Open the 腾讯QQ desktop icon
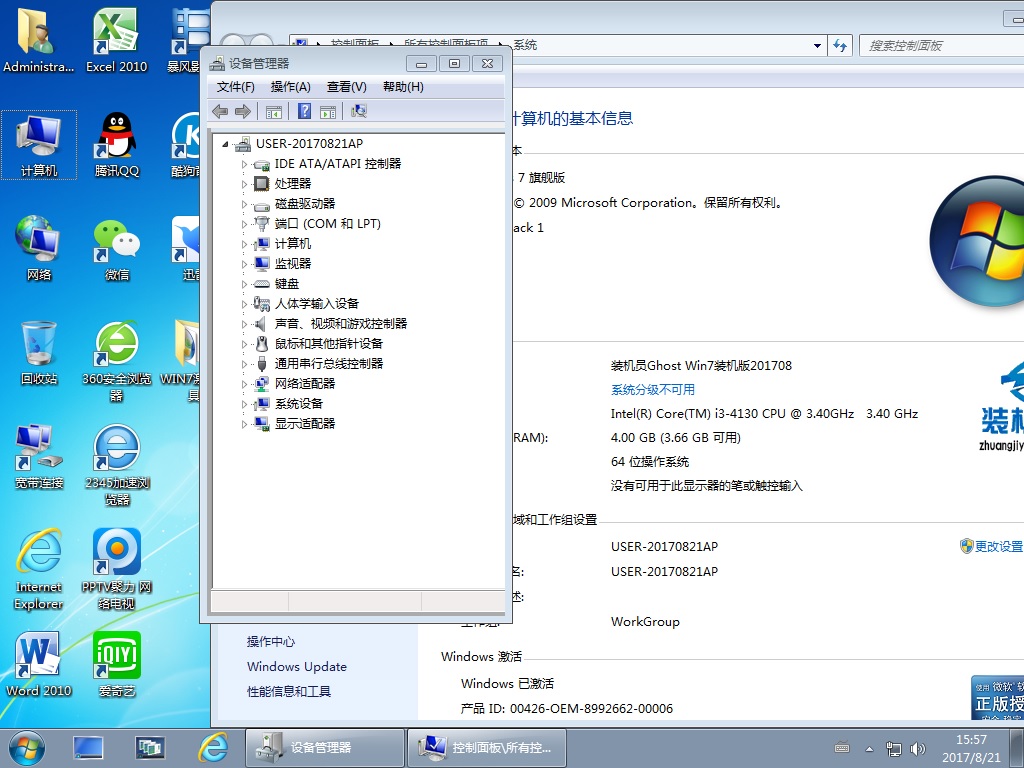1024x768 pixels. pyautogui.click(x=117, y=145)
